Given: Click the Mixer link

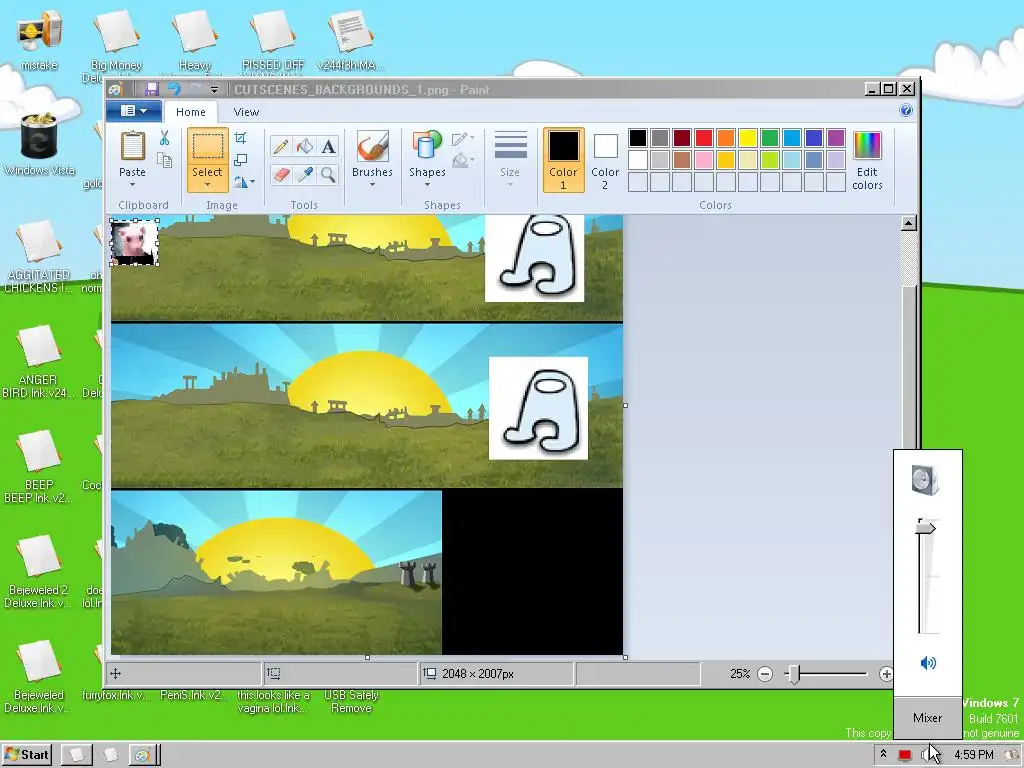Looking at the screenshot, I should 927,718.
